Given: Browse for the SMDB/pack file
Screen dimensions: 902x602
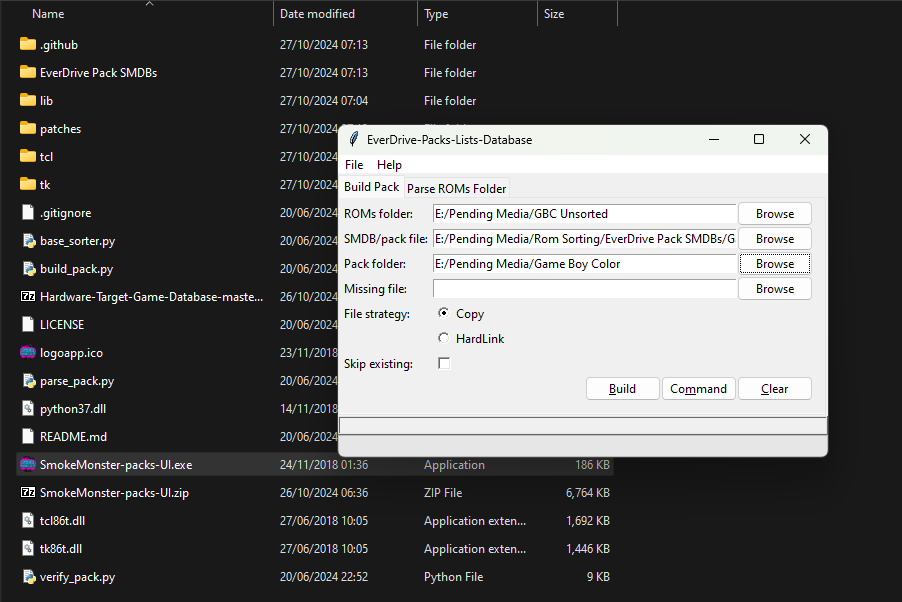Looking at the screenshot, I should [775, 239].
